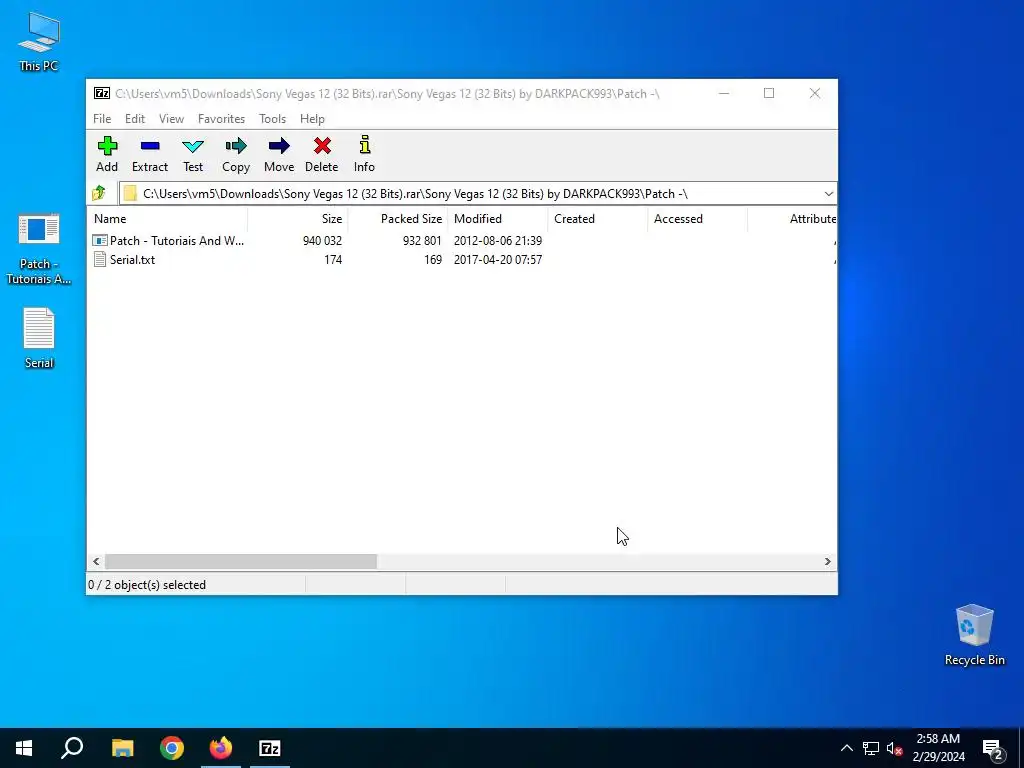The height and width of the screenshot is (768, 1024).
Task: Open the Help menu
Action: [x=312, y=119]
